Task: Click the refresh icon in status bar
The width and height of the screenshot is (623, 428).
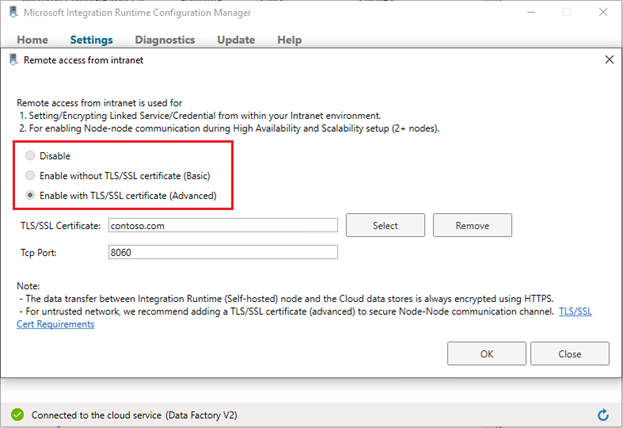Action: click(x=603, y=415)
